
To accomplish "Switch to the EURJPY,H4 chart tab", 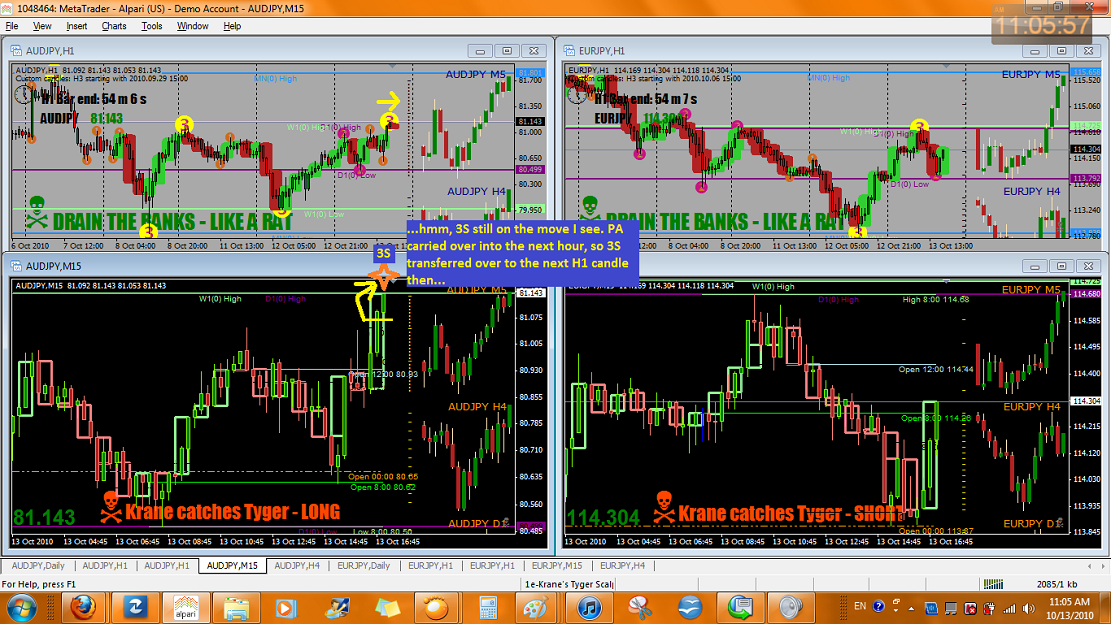I will click(622, 566).
